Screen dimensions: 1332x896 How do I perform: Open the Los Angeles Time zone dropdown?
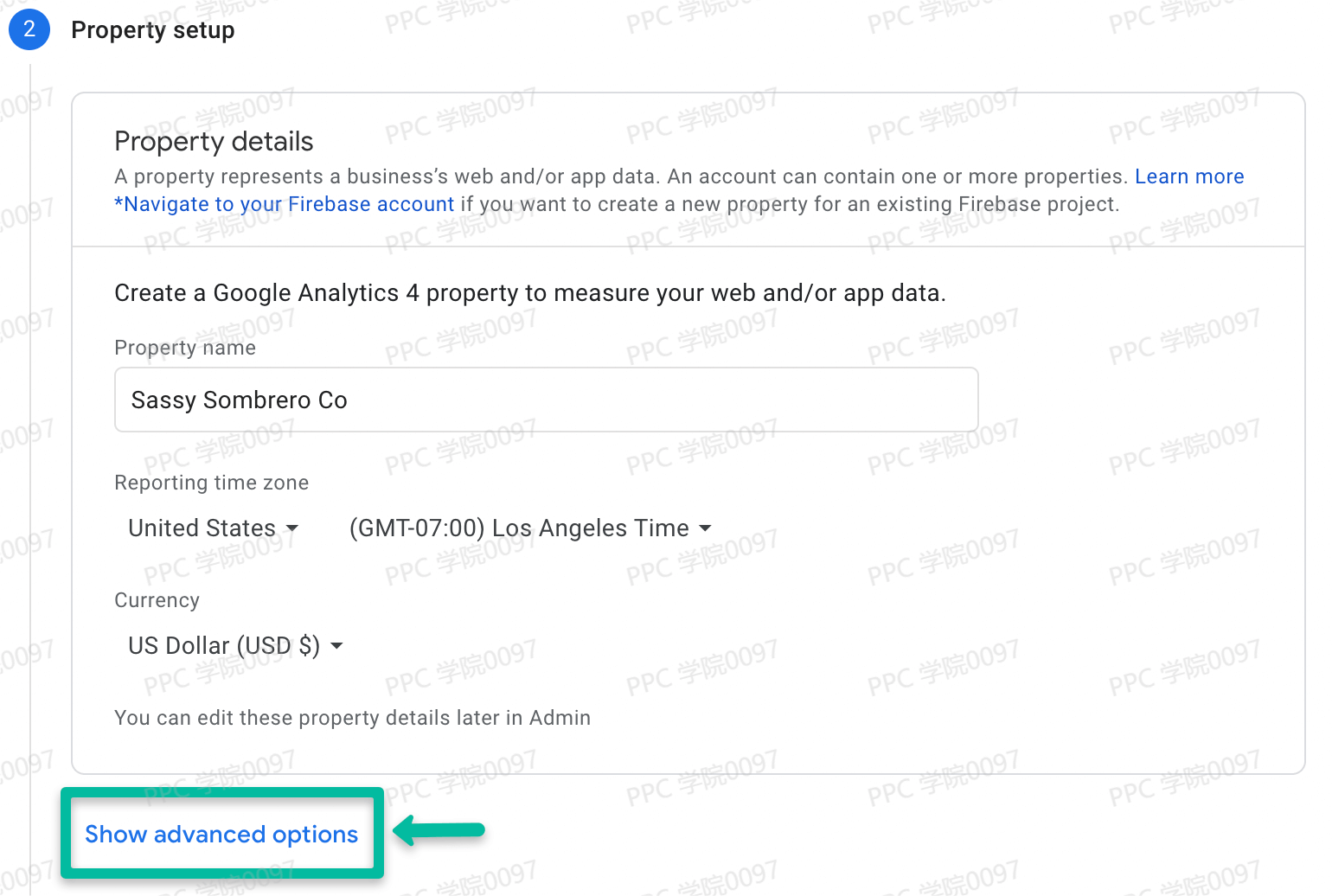519,528
